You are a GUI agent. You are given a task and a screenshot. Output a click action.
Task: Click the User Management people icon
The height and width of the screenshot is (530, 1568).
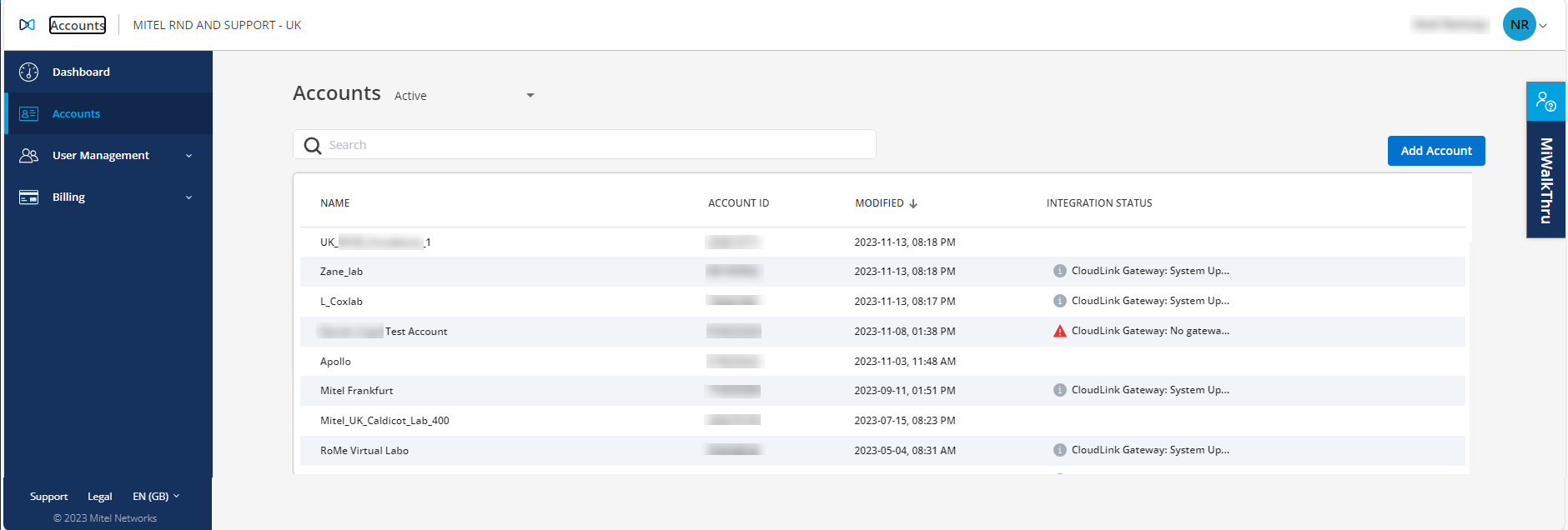click(x=29, y=156)
